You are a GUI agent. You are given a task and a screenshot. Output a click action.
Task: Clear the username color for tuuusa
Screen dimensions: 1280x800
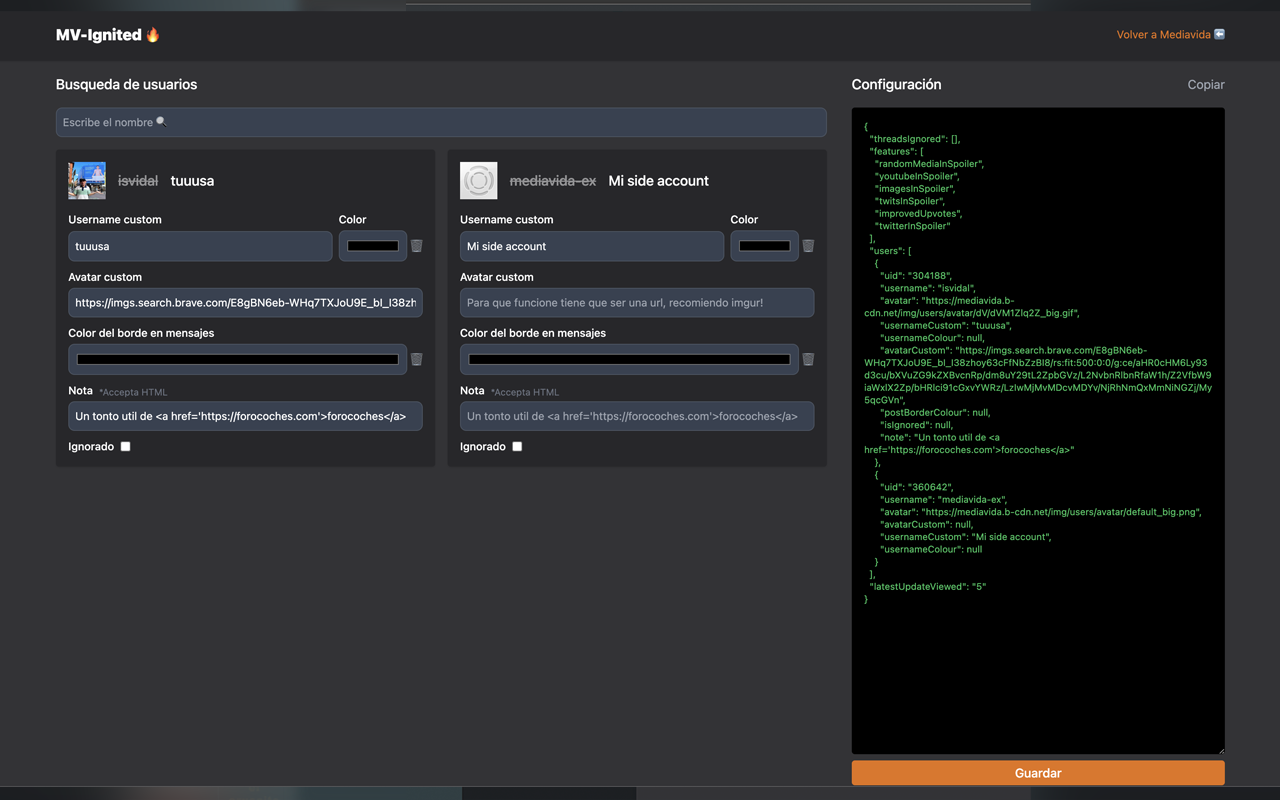[417, 246]
